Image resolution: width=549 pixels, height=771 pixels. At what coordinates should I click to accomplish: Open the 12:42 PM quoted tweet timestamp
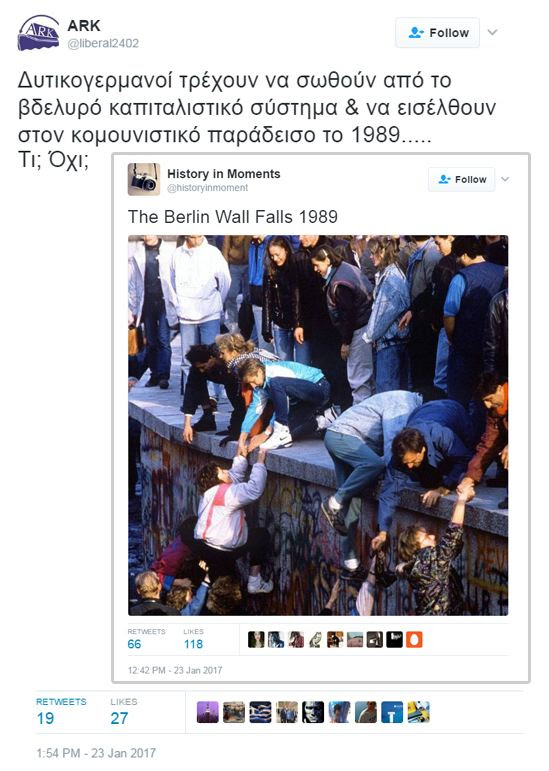(174, 670)
